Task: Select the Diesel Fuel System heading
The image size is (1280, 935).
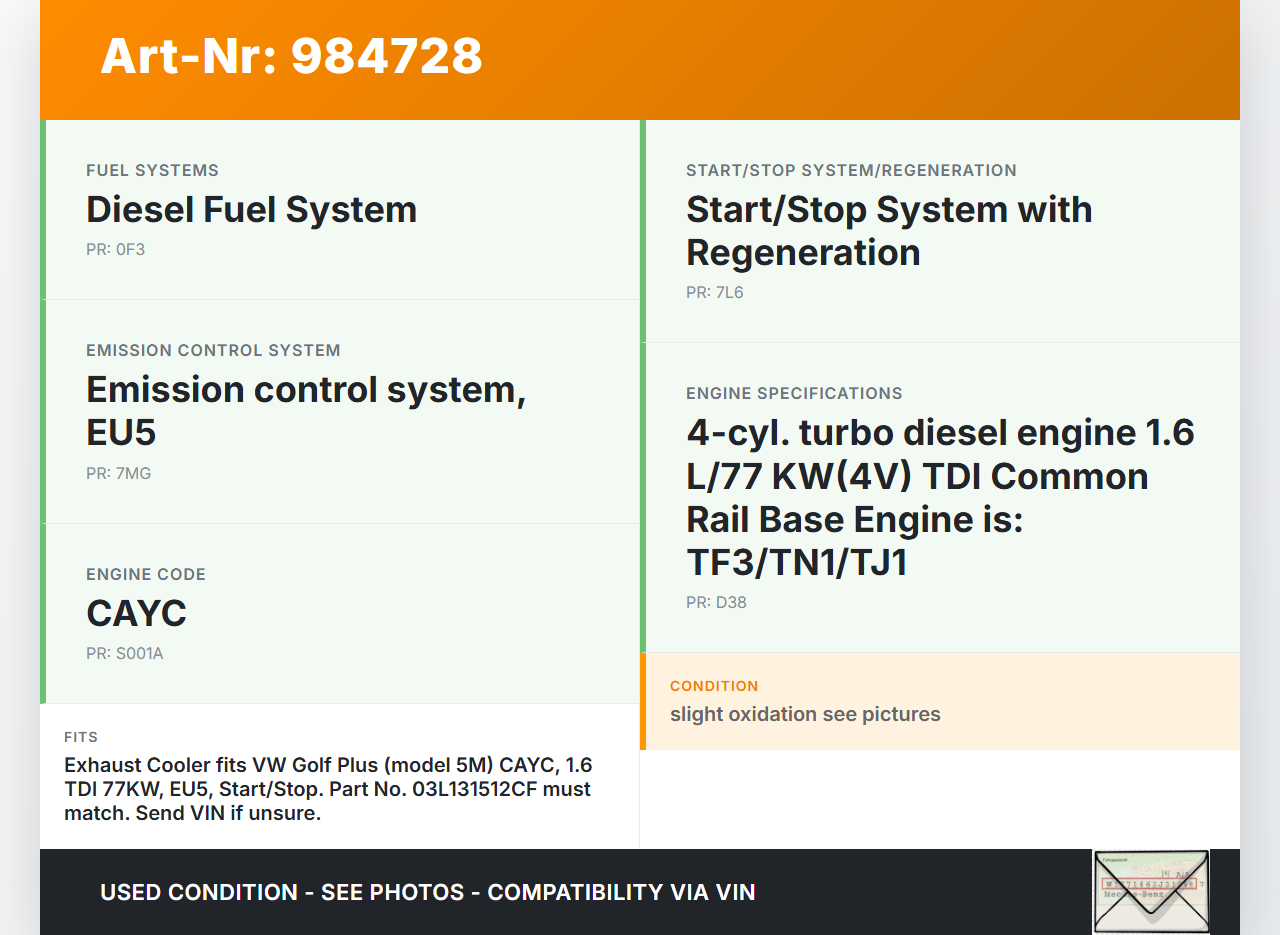Action: pos(251,210)
